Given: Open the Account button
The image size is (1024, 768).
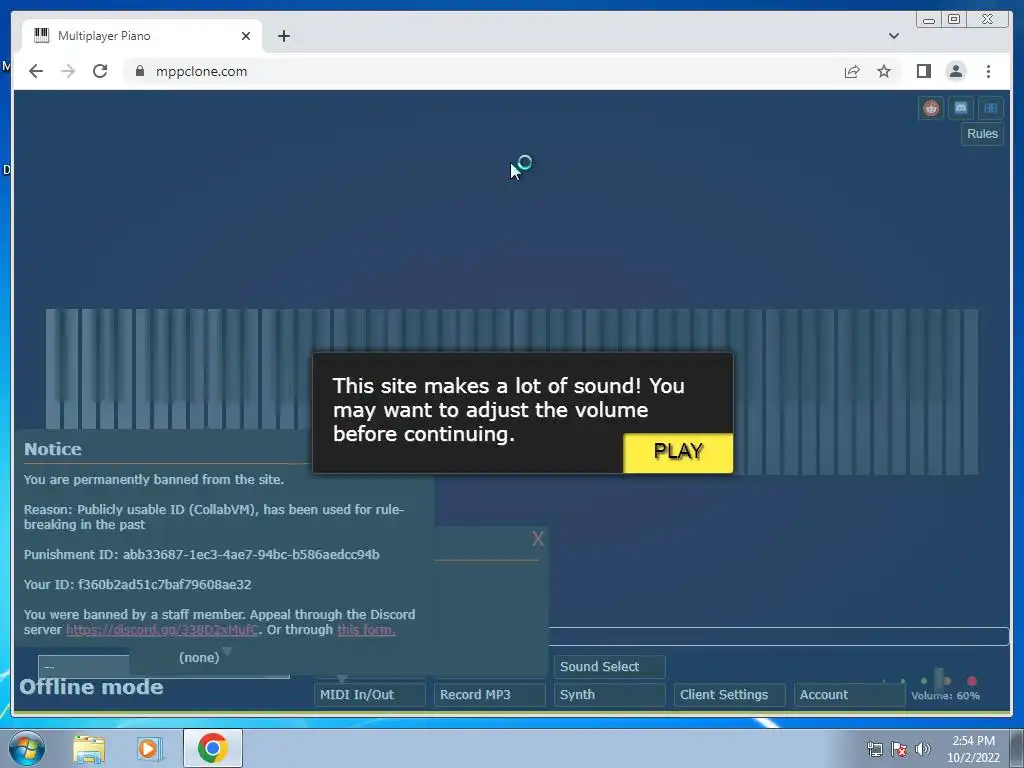Looking at the screenshot, I should (x=850, y=695).
